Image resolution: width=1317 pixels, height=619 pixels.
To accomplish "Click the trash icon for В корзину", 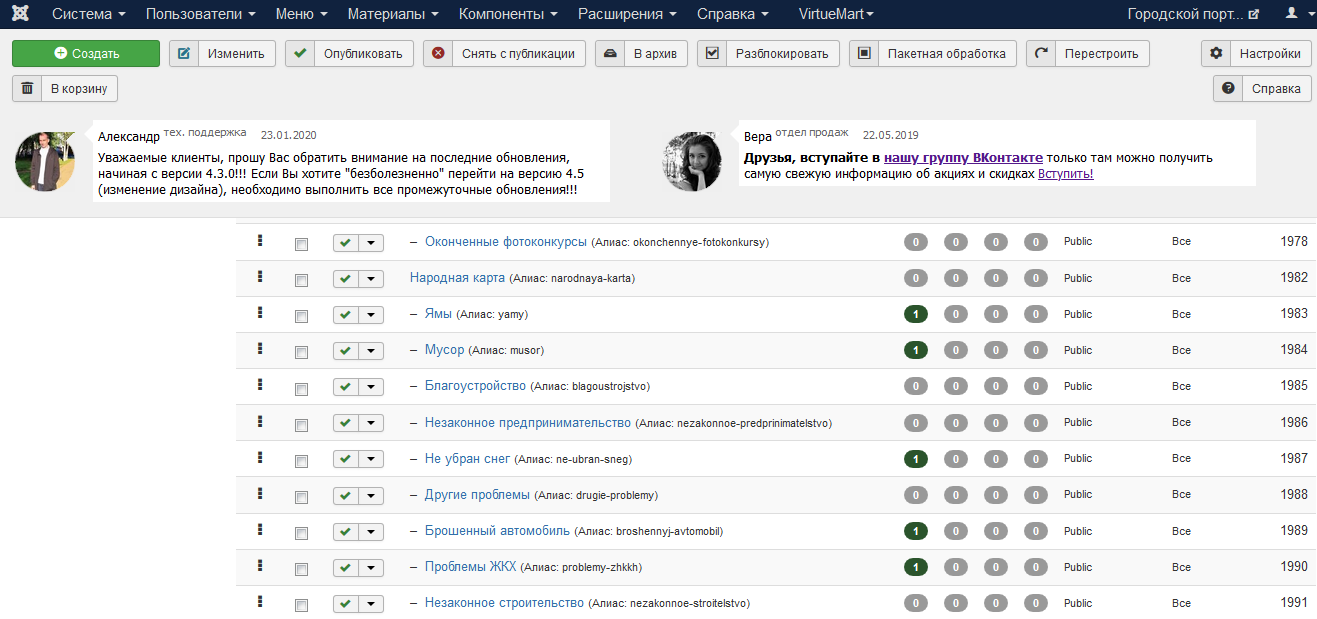I will click(x=27, y=89).
